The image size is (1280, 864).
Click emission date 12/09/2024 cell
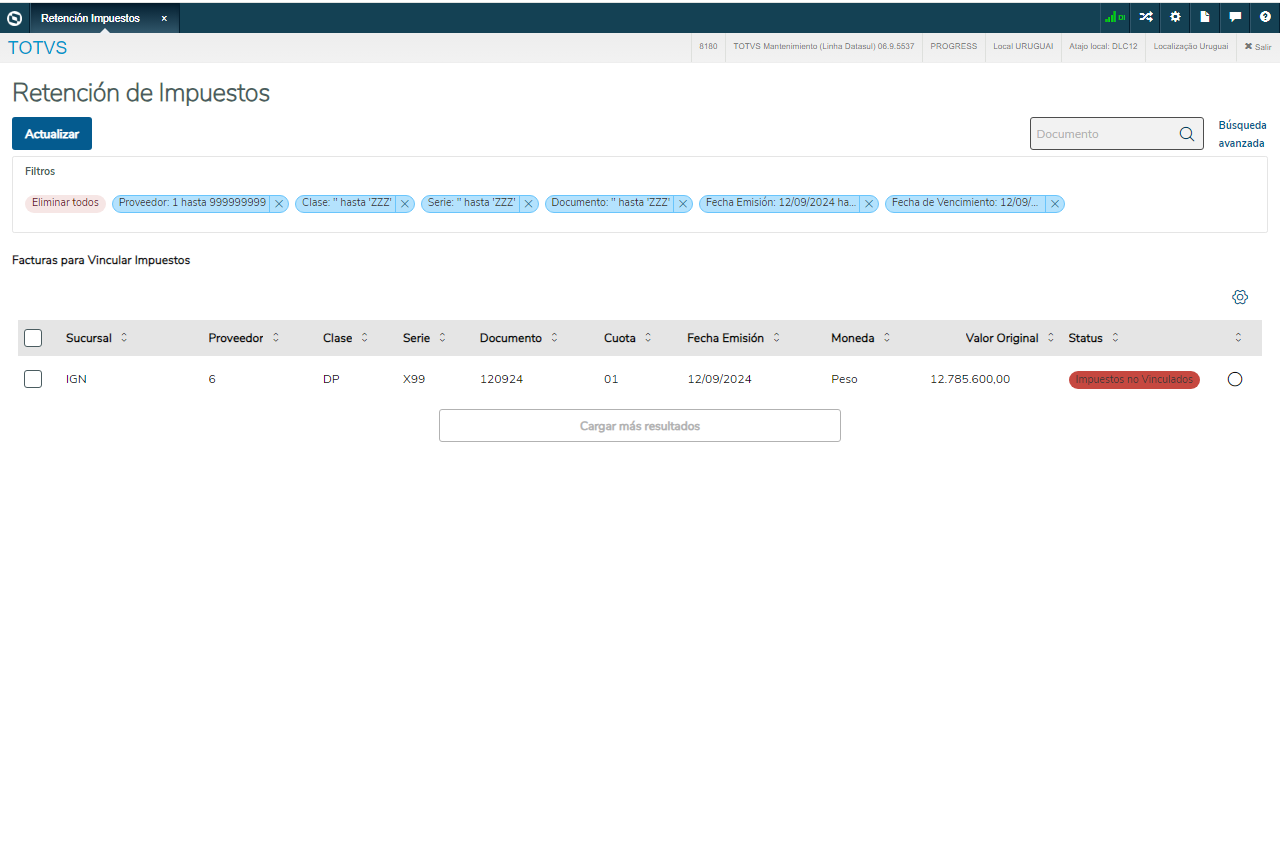(x=719, y=380)
